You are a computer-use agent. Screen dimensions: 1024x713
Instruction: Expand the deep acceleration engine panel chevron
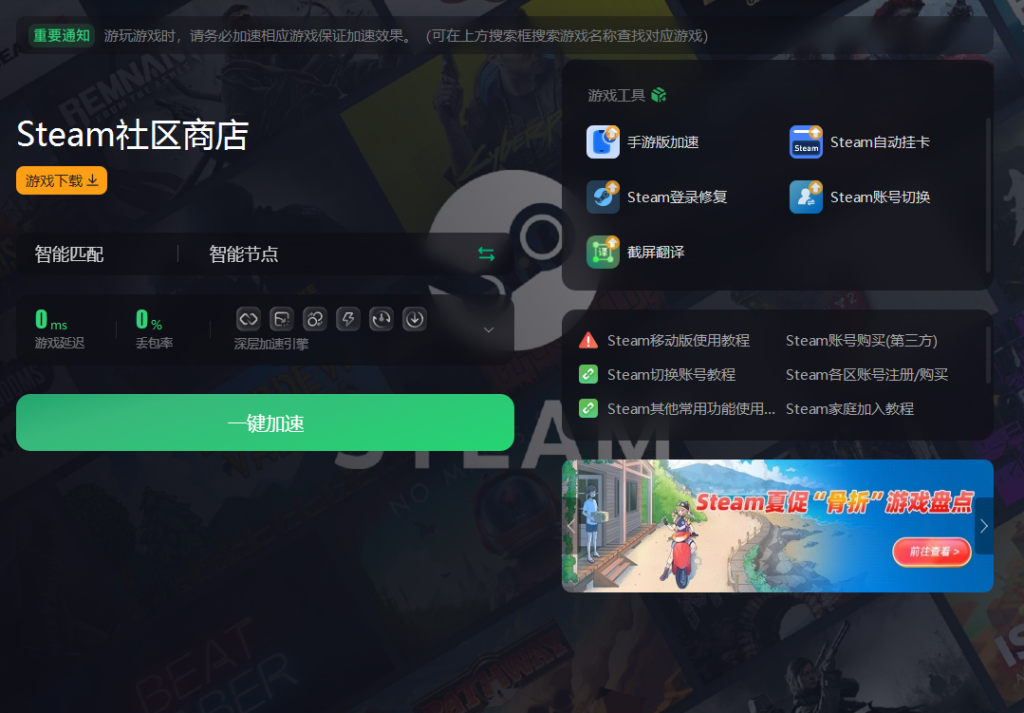point(488,330)
